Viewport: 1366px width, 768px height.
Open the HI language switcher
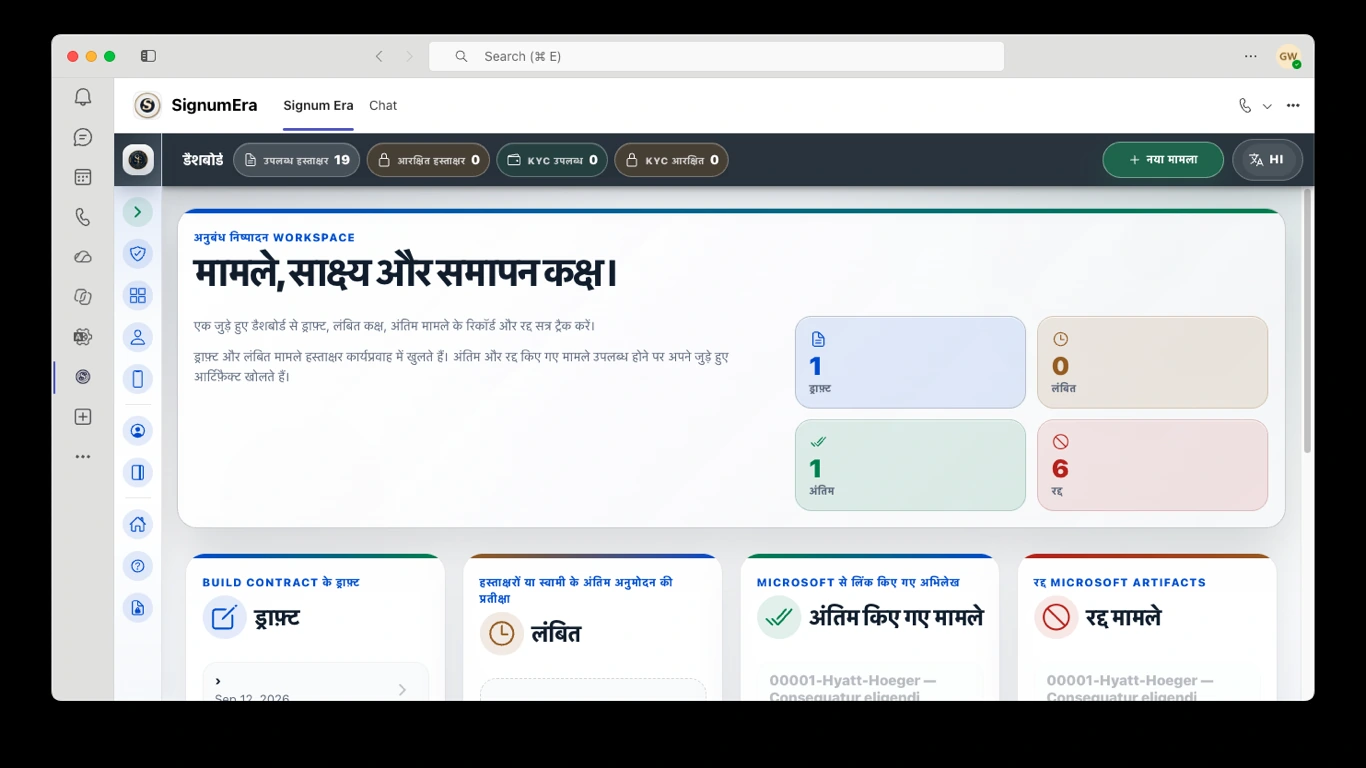[x=1268, y=160]
